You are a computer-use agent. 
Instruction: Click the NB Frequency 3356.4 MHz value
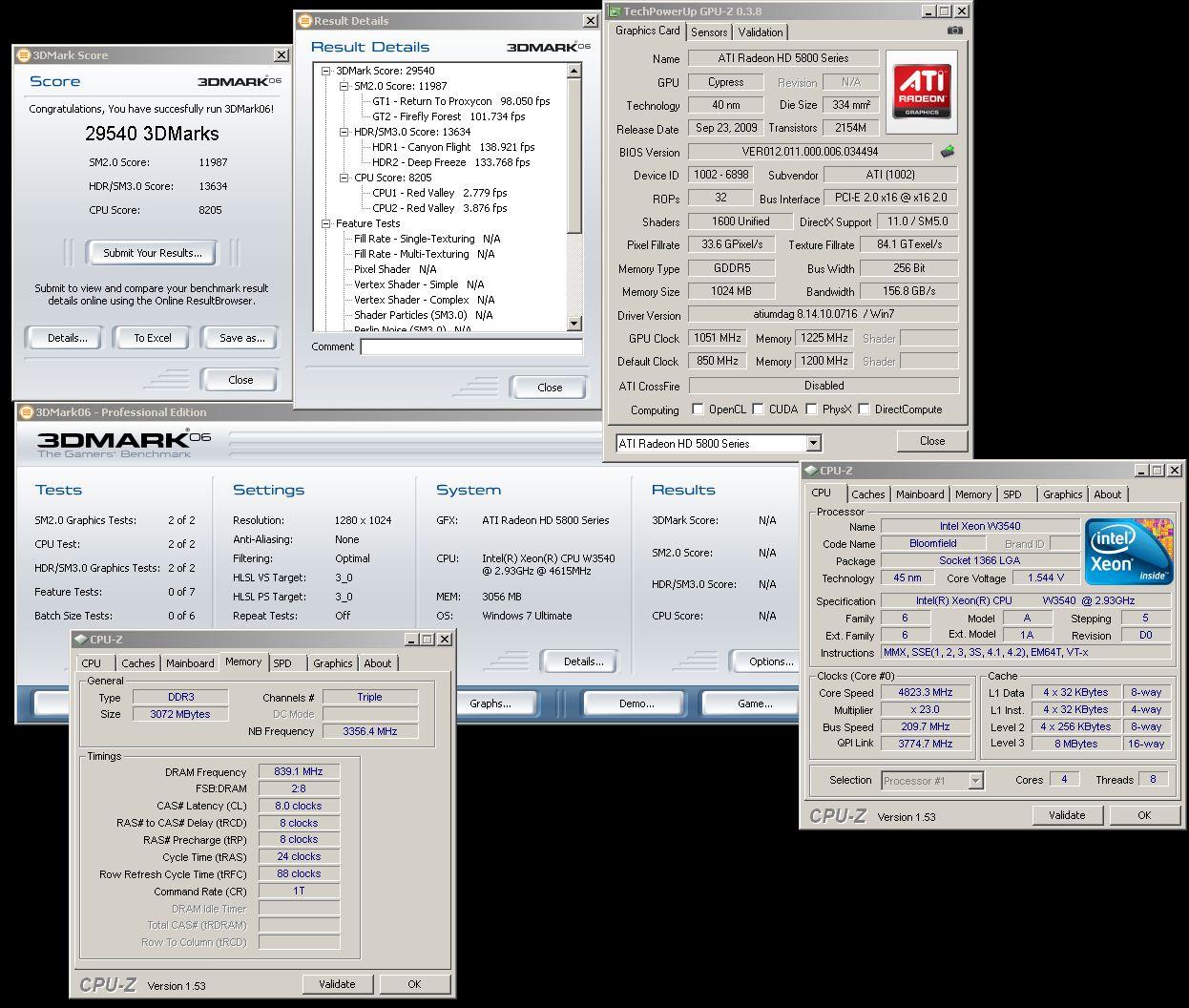370,731
